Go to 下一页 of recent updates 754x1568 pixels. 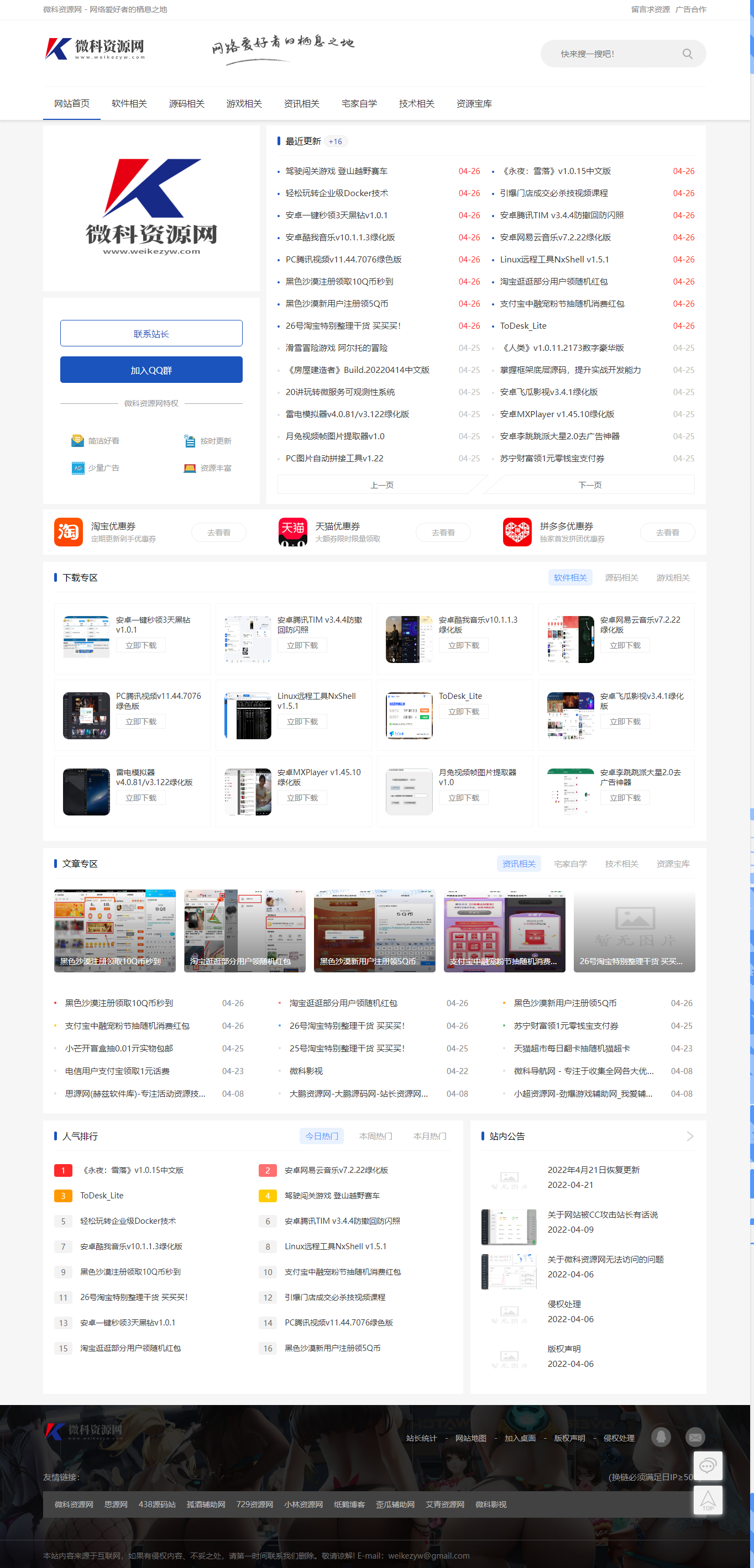[x=590, y=485]
